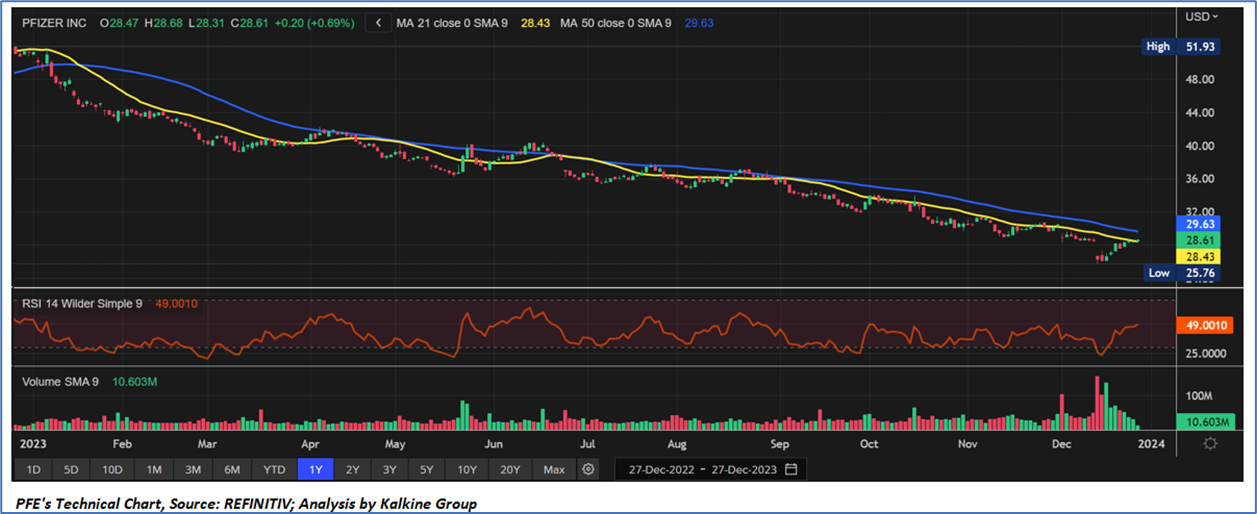Click the 27-Dec-2023 end date field
Viewport: 1257px width, 514px height.
745,469
